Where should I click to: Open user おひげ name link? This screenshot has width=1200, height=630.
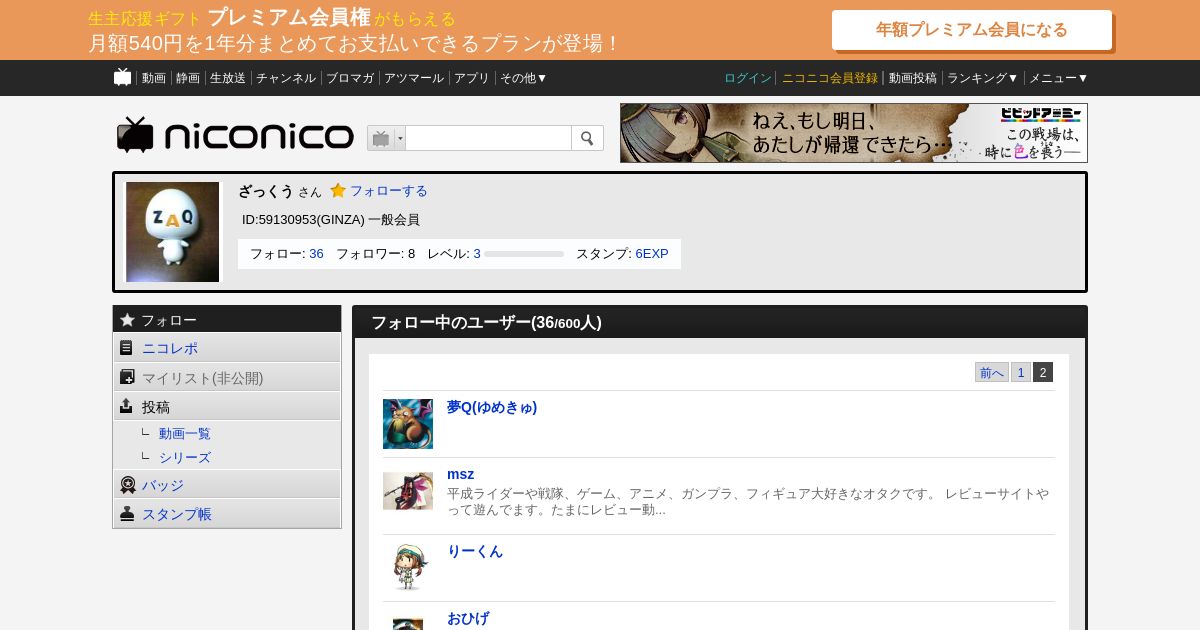pos(468,618)
